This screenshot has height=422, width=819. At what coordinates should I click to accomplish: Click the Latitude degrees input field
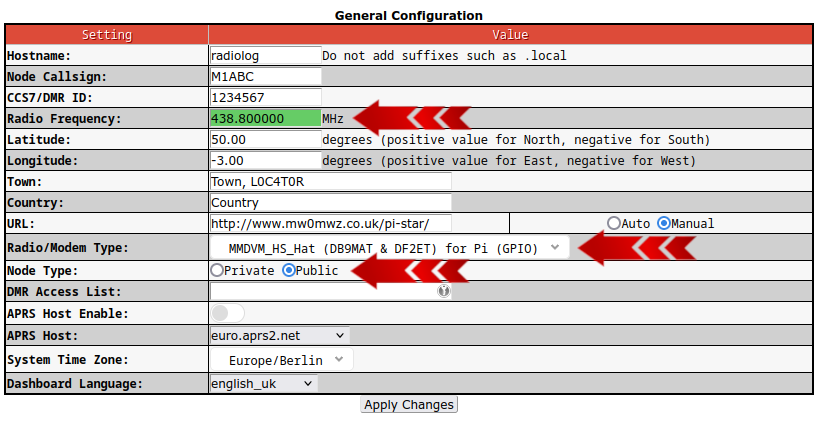[x=265, y=139]
